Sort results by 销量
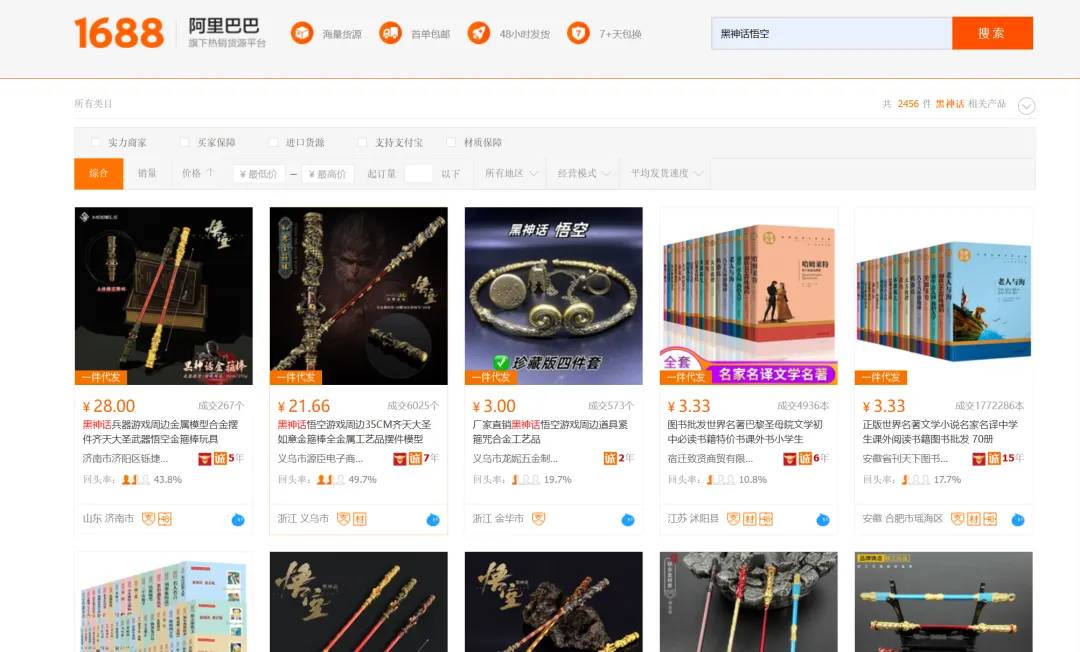This screenshot has width=1080, height=652. [147, 173]
